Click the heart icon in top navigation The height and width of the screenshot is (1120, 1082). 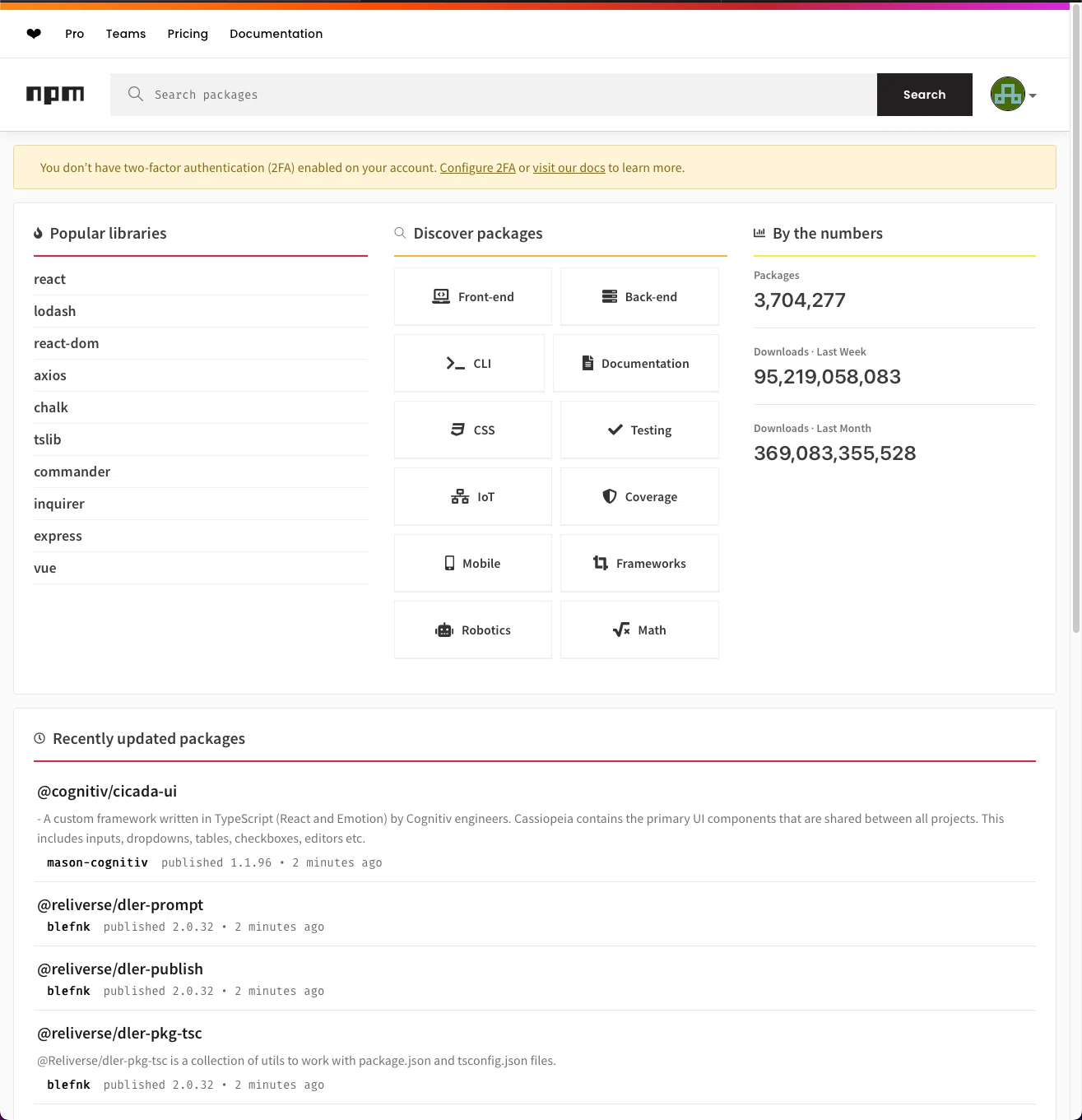click(34, 34)
